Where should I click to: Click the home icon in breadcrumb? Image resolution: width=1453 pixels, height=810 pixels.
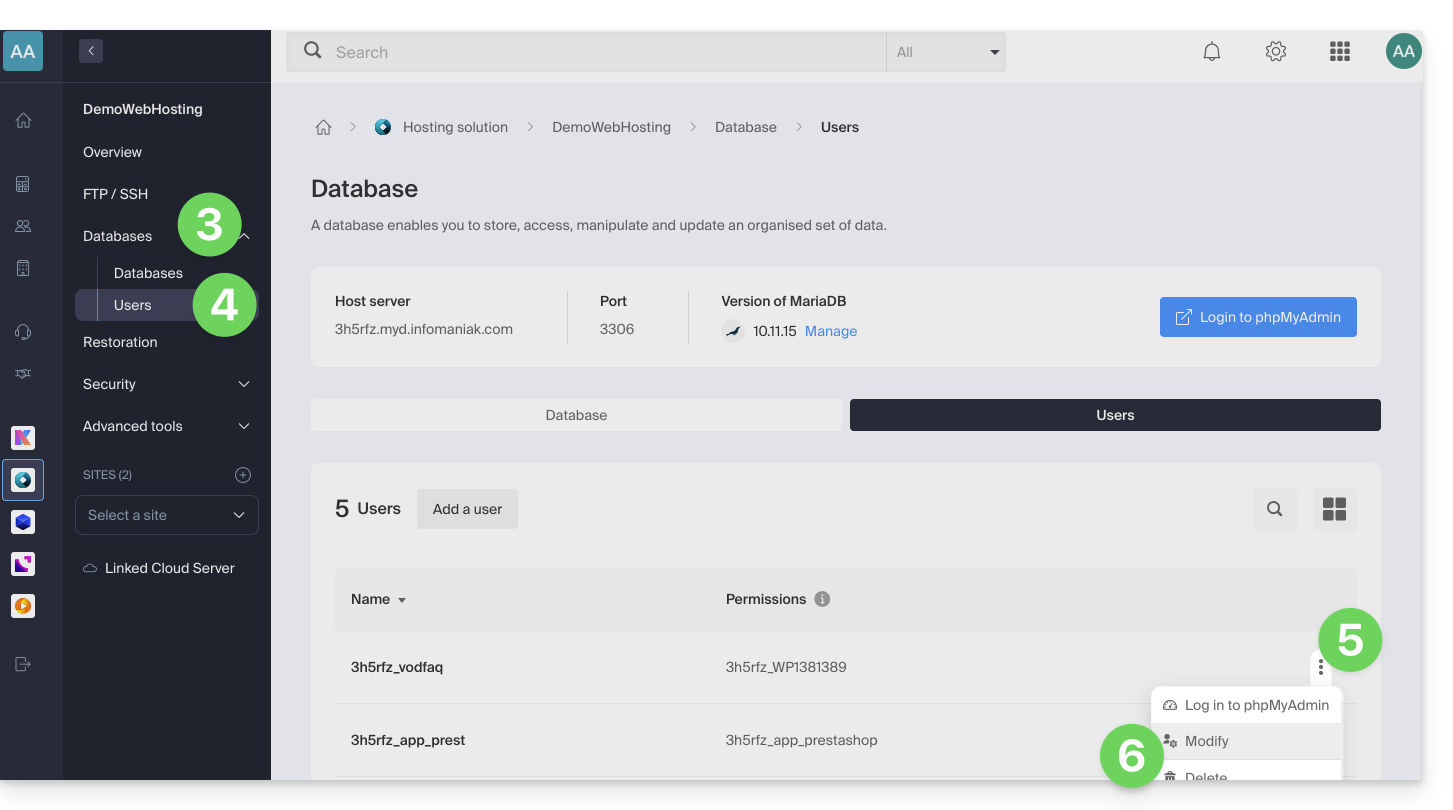pos(323,127)
